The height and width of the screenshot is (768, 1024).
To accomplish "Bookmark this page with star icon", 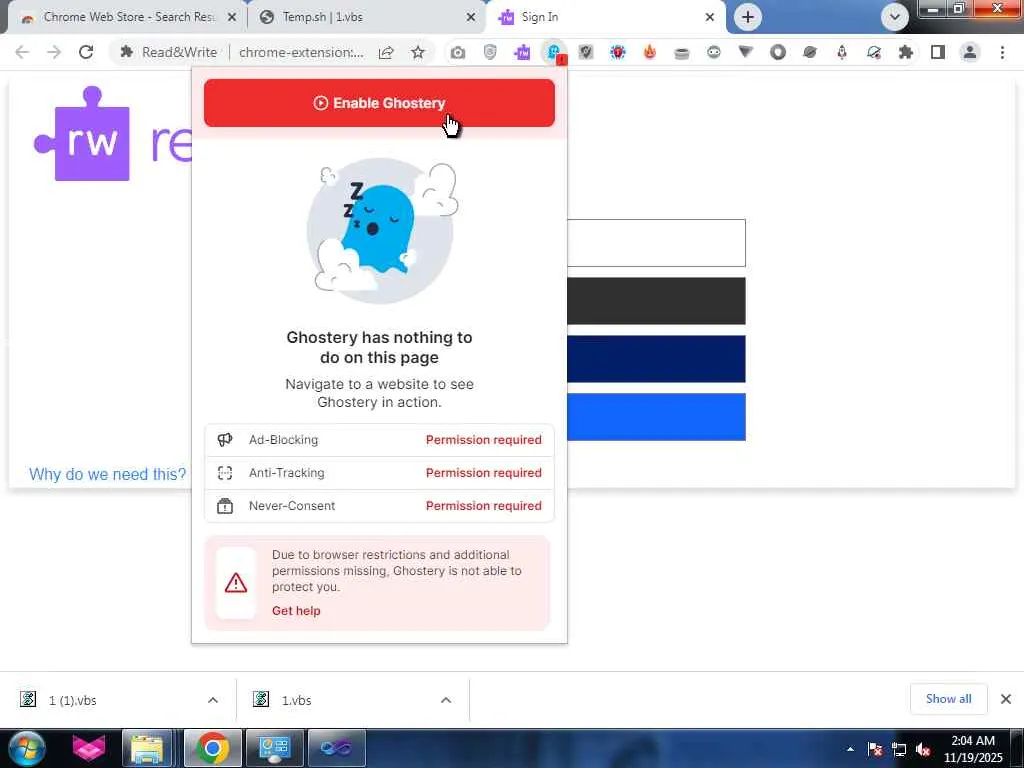I will 418,52.
